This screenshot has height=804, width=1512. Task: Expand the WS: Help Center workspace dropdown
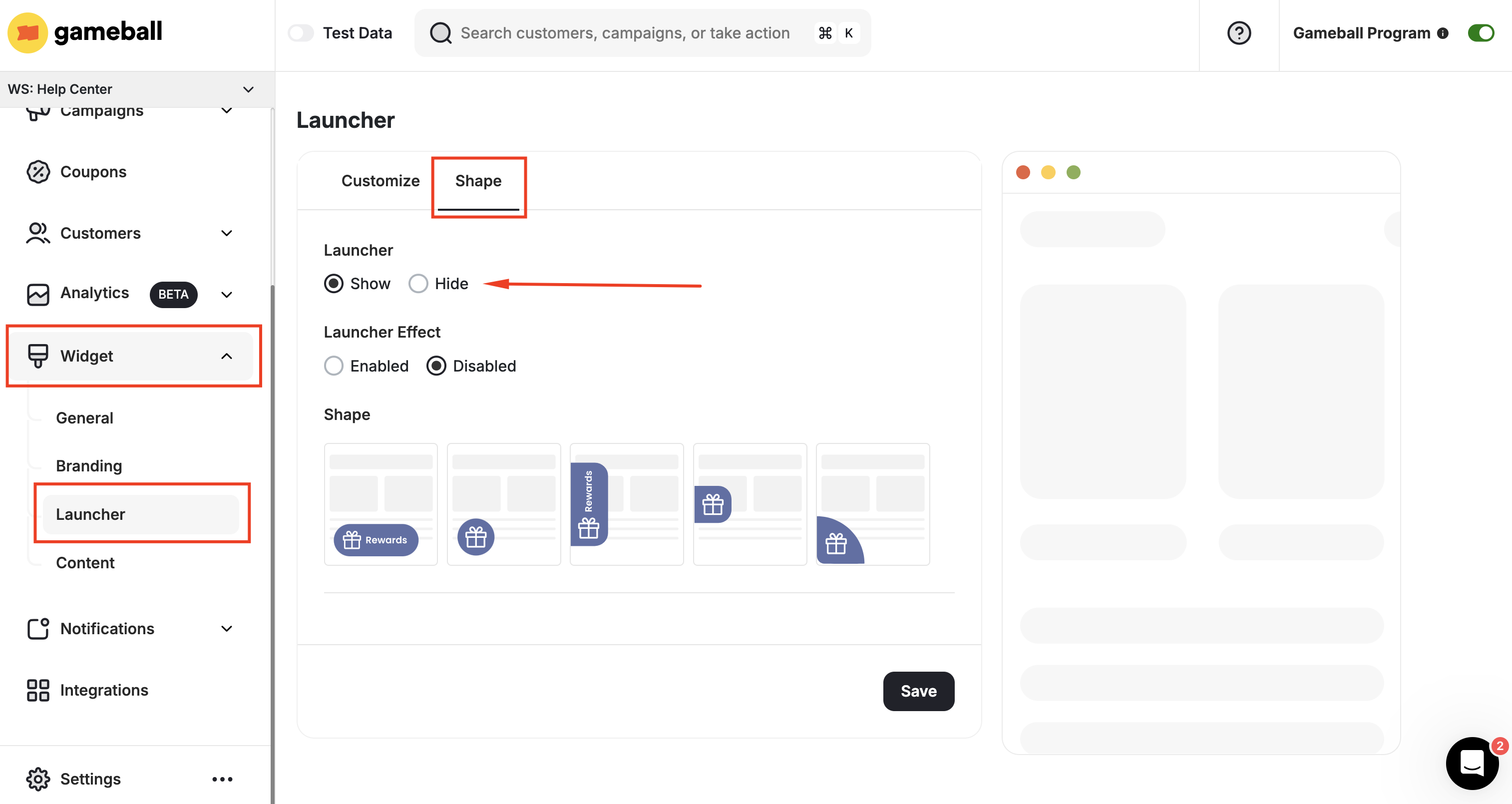pos(248,89)
